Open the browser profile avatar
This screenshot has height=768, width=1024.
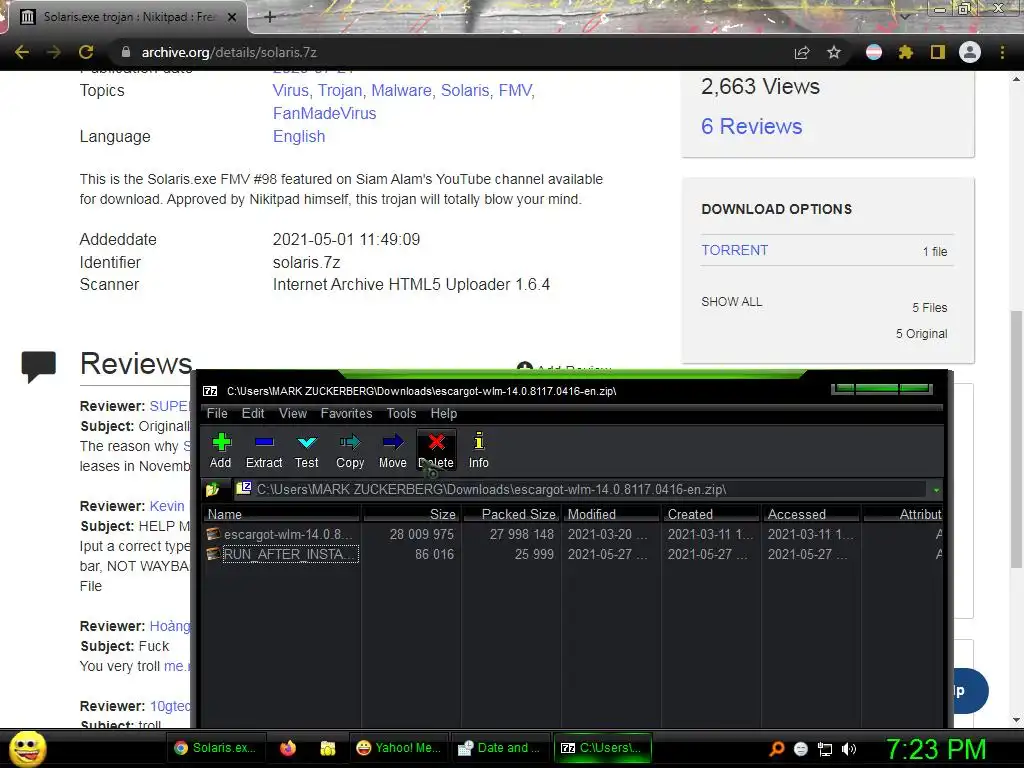pyautogui.click(x=970, y=52)
